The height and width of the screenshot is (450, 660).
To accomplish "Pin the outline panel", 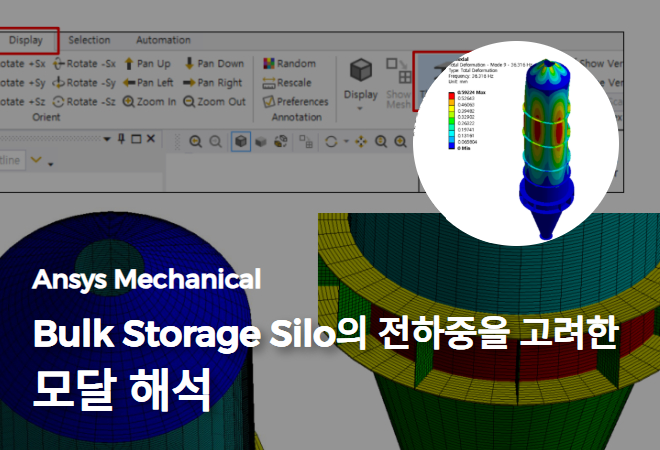I will click(122, 138).
